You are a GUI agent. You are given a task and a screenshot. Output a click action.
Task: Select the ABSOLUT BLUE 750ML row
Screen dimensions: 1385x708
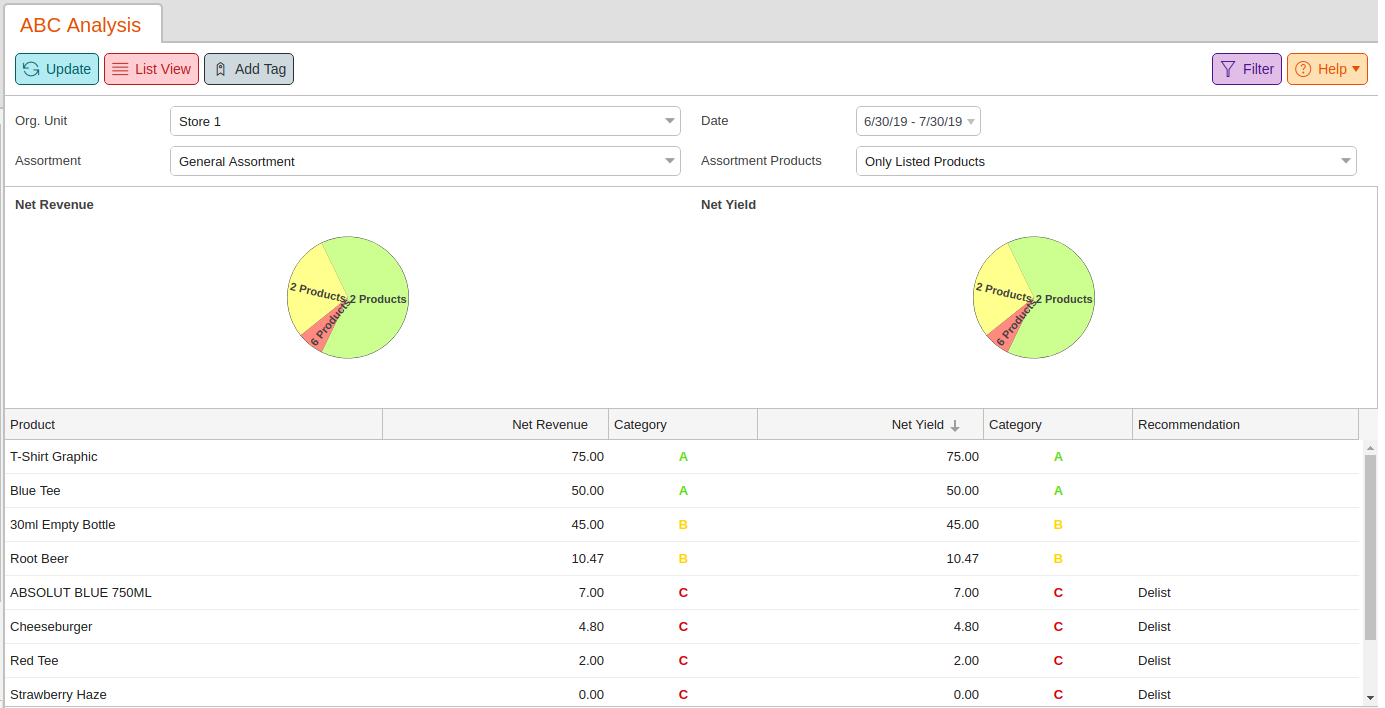point(81,593)
